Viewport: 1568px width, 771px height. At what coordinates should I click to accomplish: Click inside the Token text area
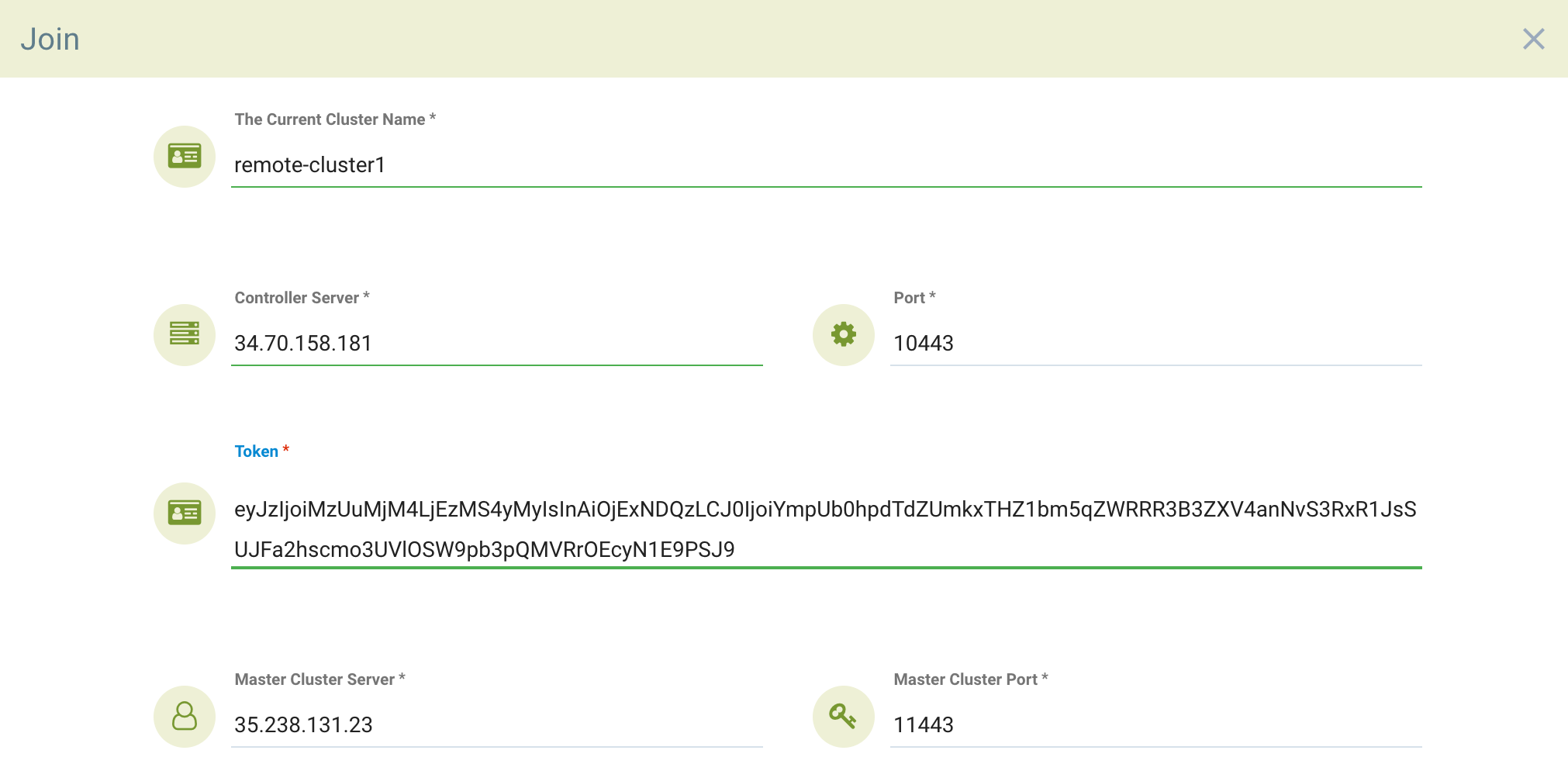[x=826, y=529]
